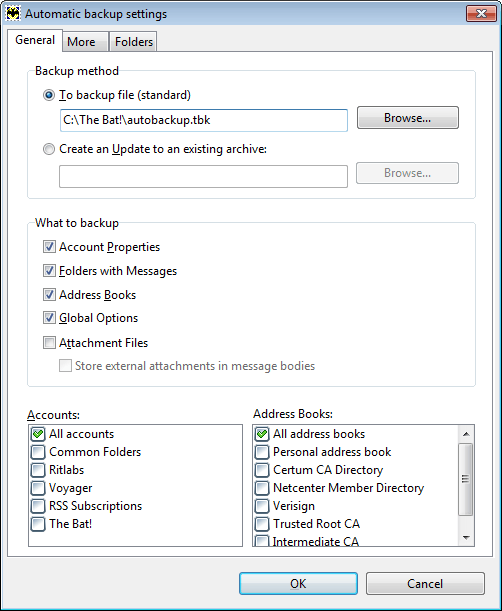Select 'To backup file (standard)' radio button
Viewport: 502px width, 611px height.
click(x=49, y=95)
